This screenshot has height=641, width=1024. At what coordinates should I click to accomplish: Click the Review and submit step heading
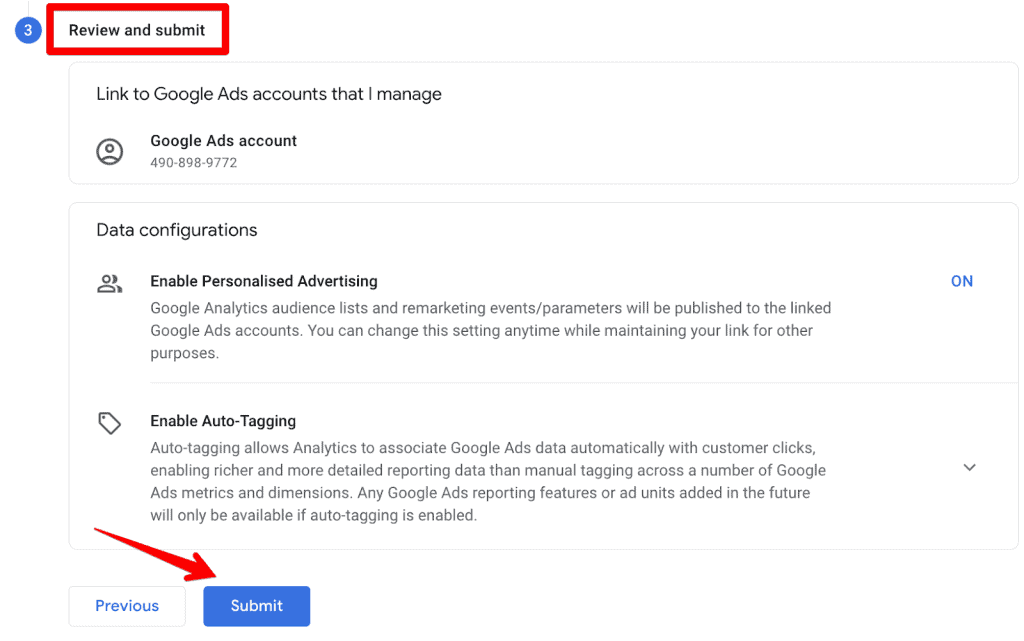pos(137,30)
